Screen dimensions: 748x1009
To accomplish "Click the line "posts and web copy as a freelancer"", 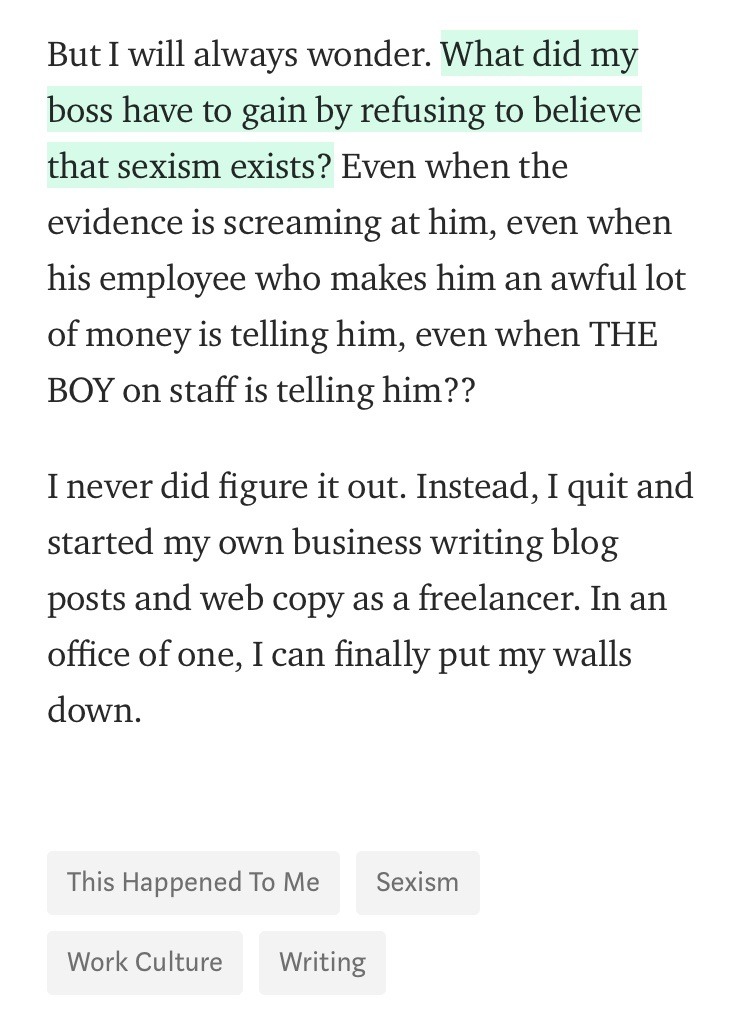I will 309,599.
